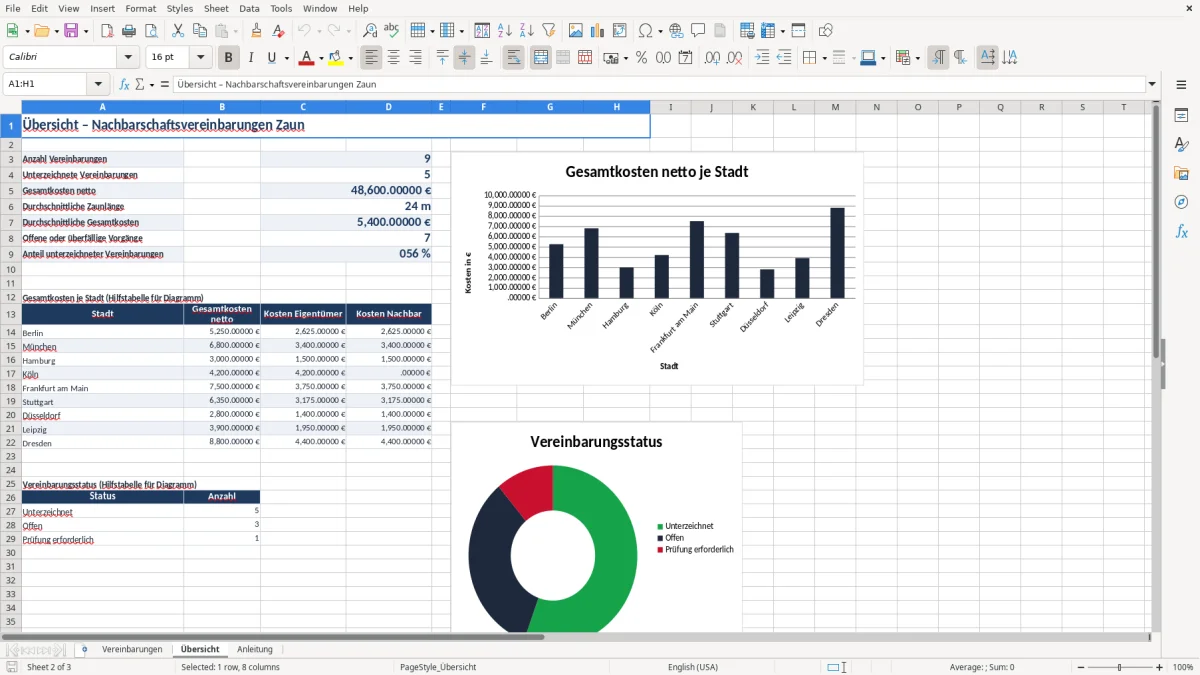Align the cell text right
This screenshot has height=675, width=1200.
tap(415, 58)
